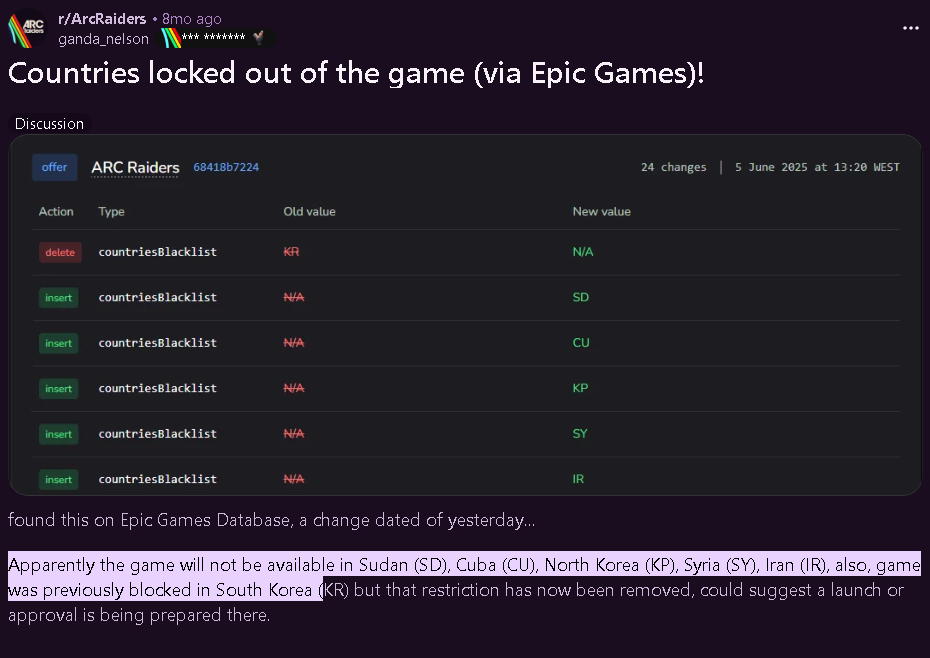The image size is (930, 658).
Task: Click the "Type" column header
Action: [110, 211]
